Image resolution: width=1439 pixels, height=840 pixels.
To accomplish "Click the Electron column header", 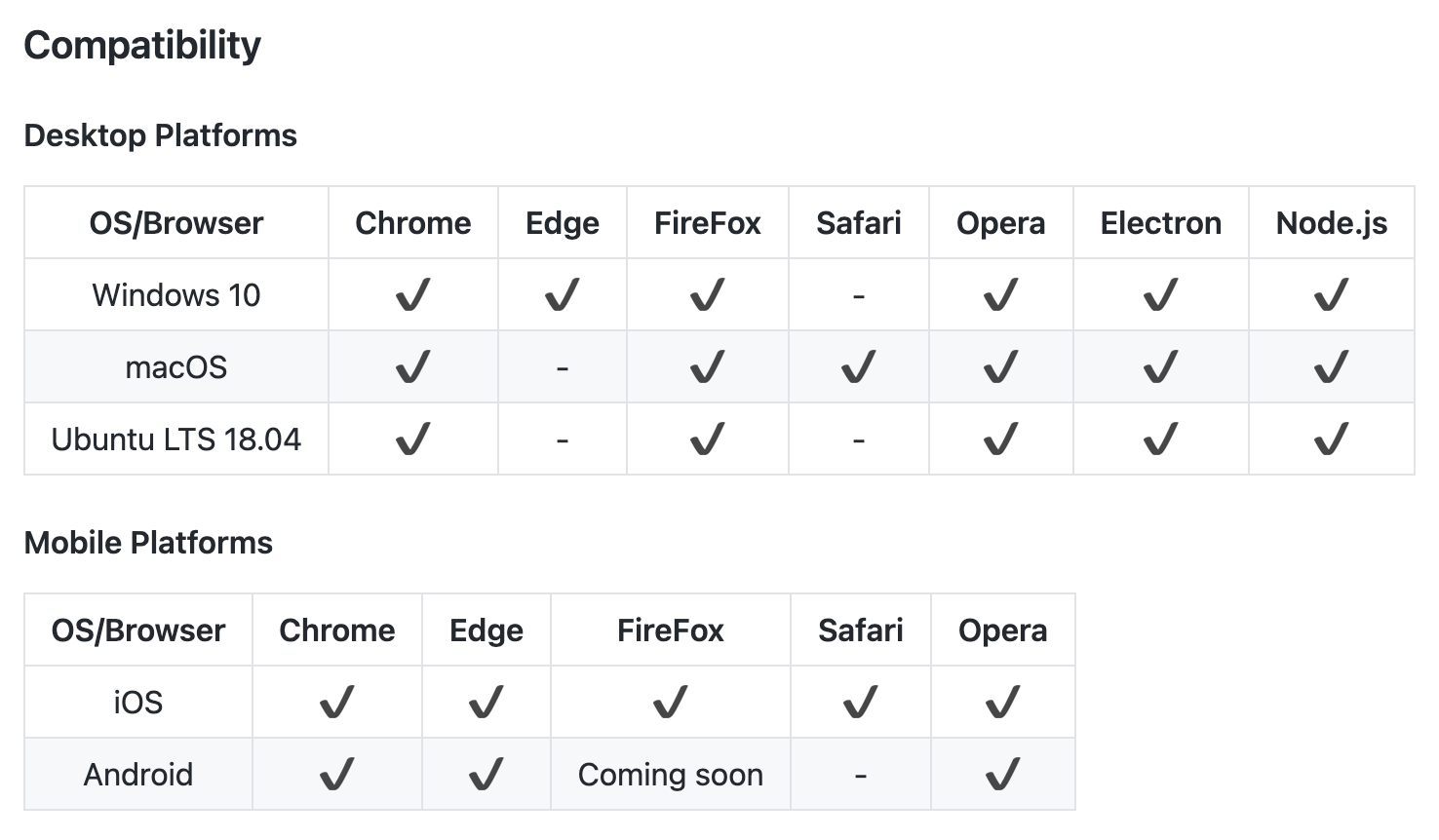I will pos(1160,223).
